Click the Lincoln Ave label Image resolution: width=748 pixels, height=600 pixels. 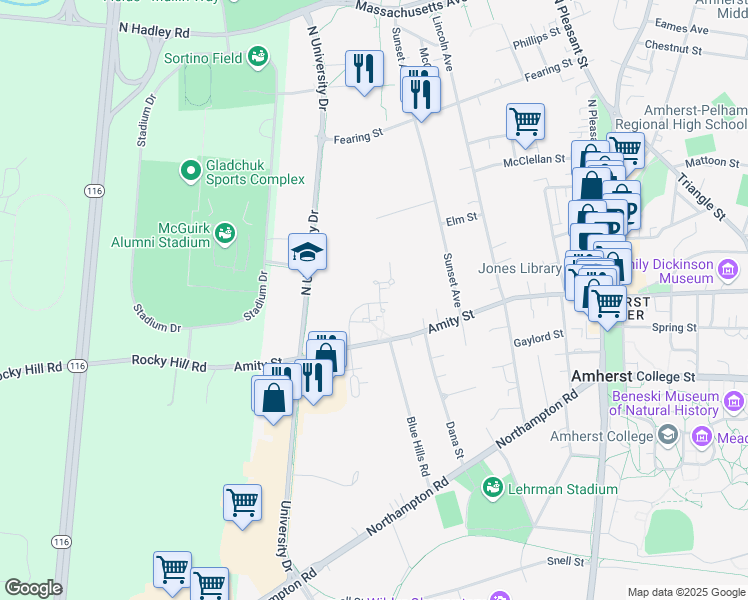point(442,43)
